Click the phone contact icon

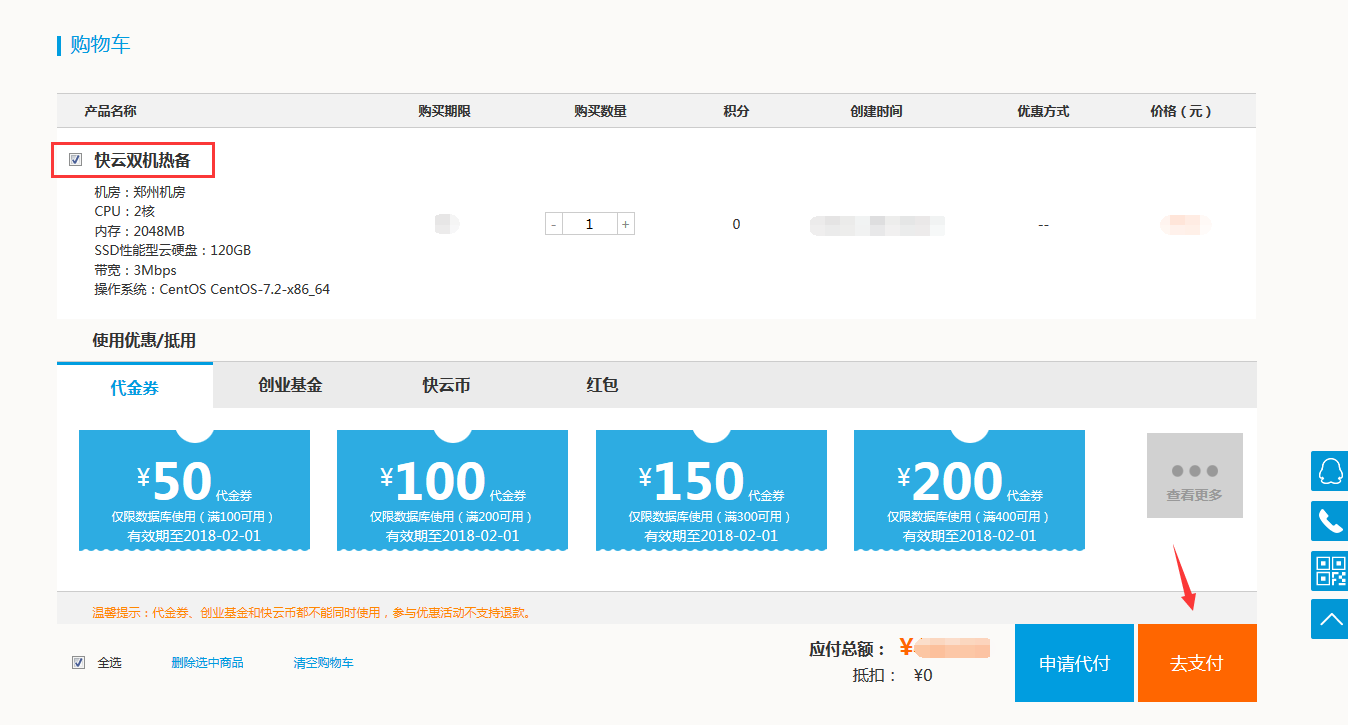[1329, 521]
